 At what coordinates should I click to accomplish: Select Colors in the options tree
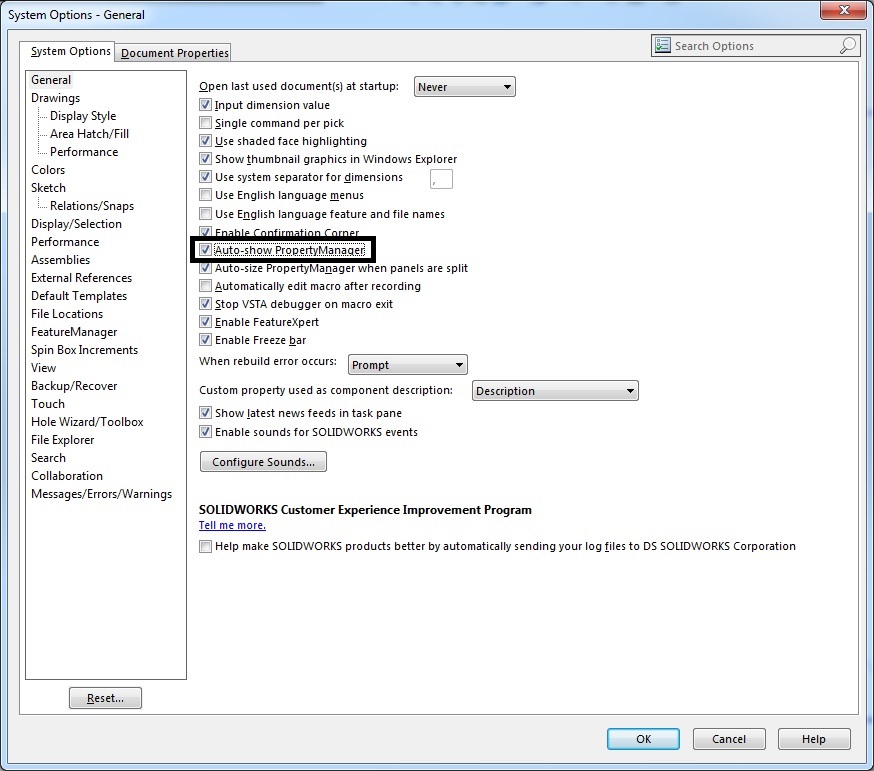pos(48,170)
